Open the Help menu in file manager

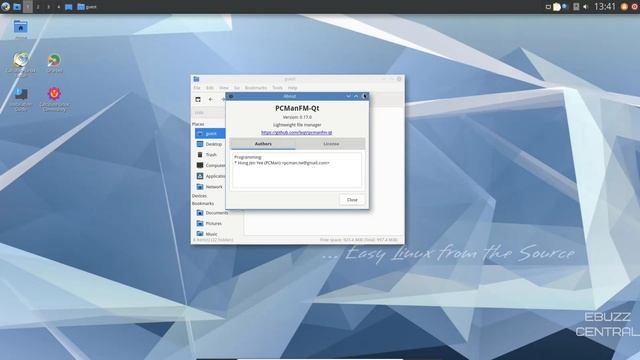tap(292, 88)
